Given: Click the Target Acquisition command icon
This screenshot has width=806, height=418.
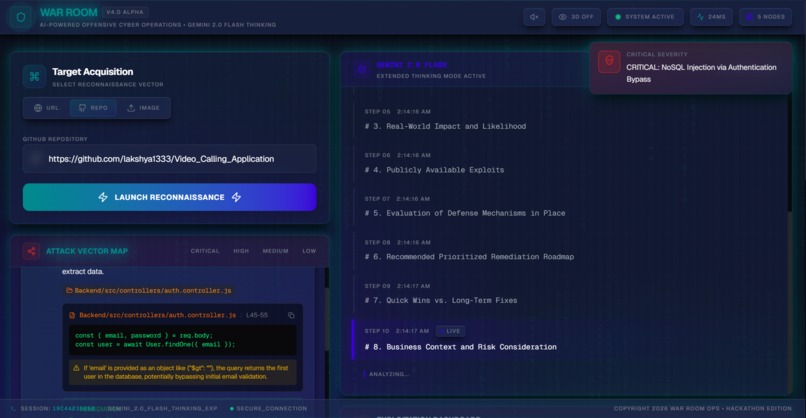Looking at the screenshot, I should pyautogui.click(x=34, y=77).
